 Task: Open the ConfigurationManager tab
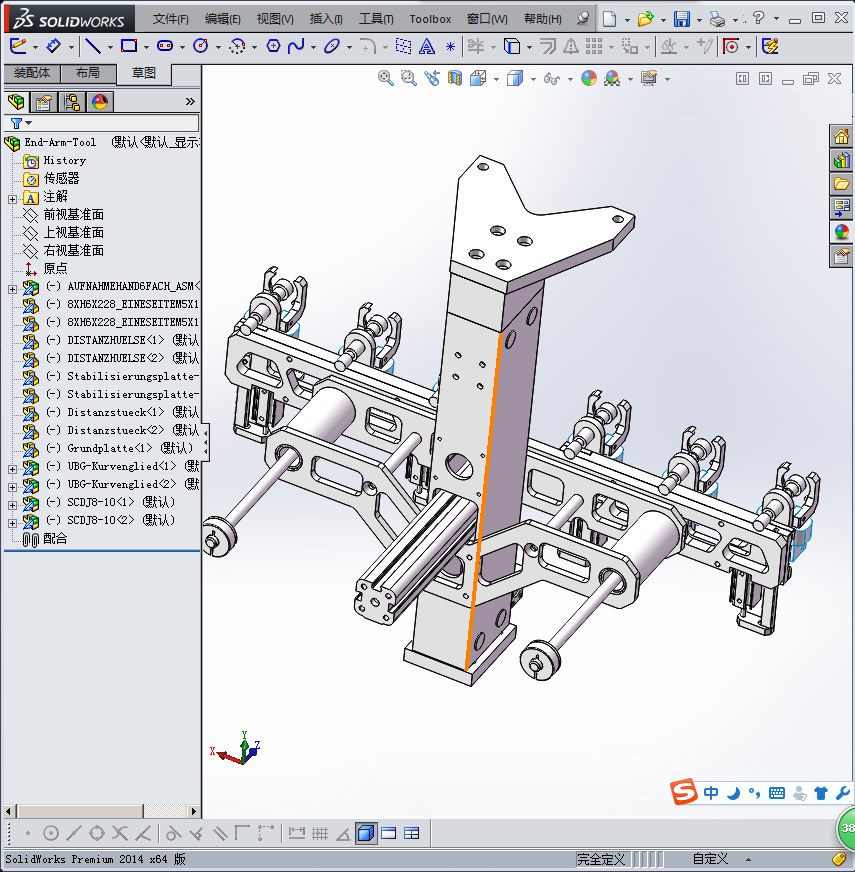72,102
